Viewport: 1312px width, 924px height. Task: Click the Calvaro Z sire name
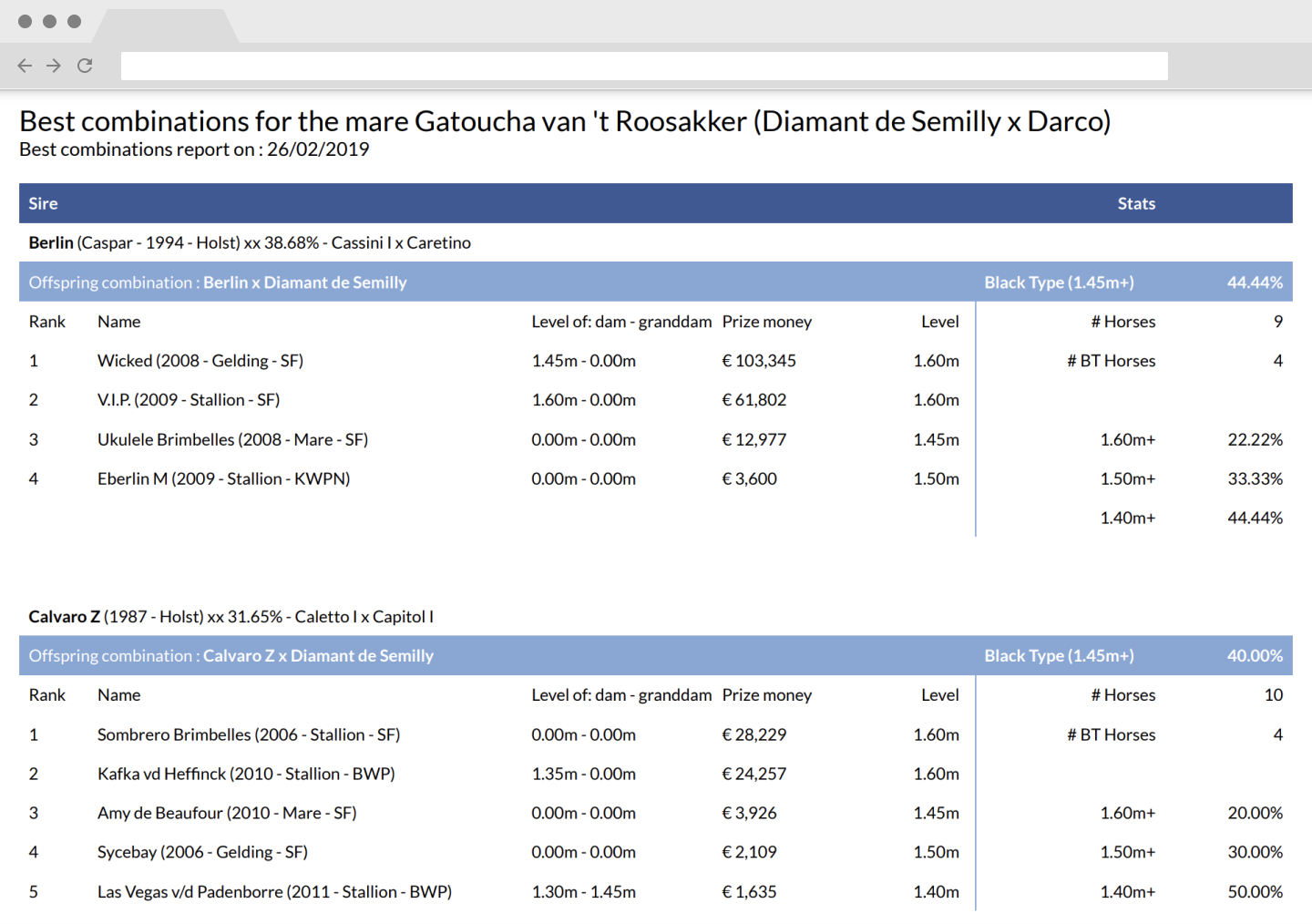(64, 617)
